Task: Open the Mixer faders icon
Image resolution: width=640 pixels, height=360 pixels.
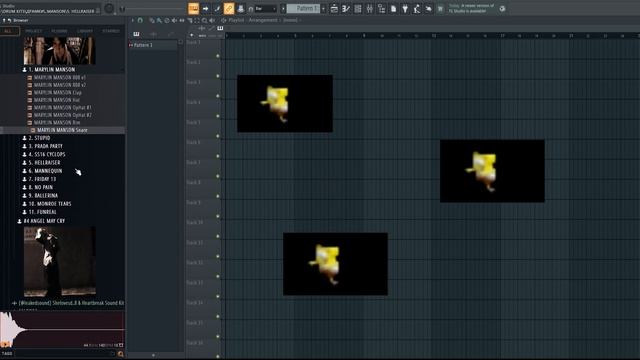Action: pos(369,9)
